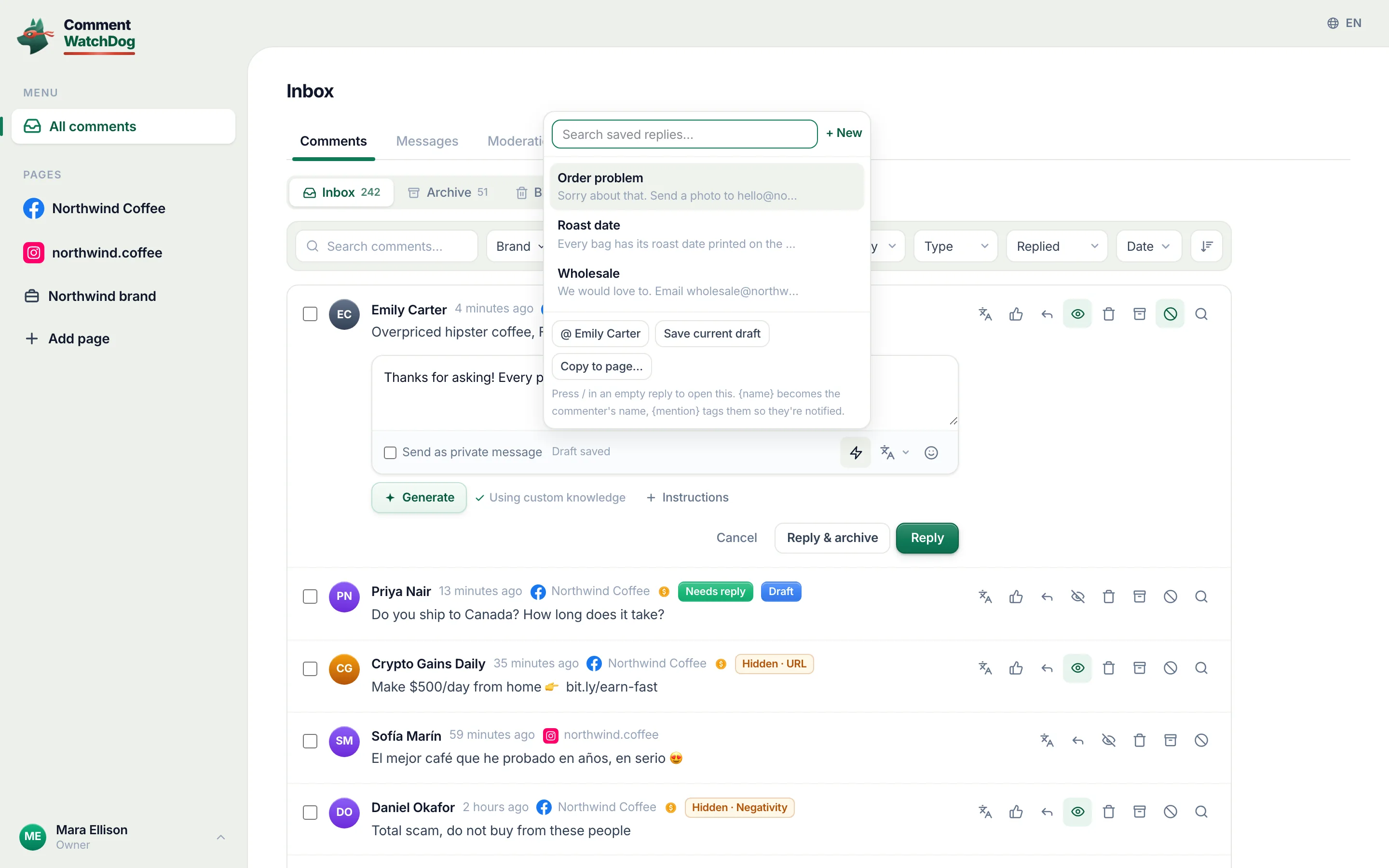This screenshot has width=1389, height=868.
Task: Open Inbox 242 folder tab
Action: (x=341, y=192)
